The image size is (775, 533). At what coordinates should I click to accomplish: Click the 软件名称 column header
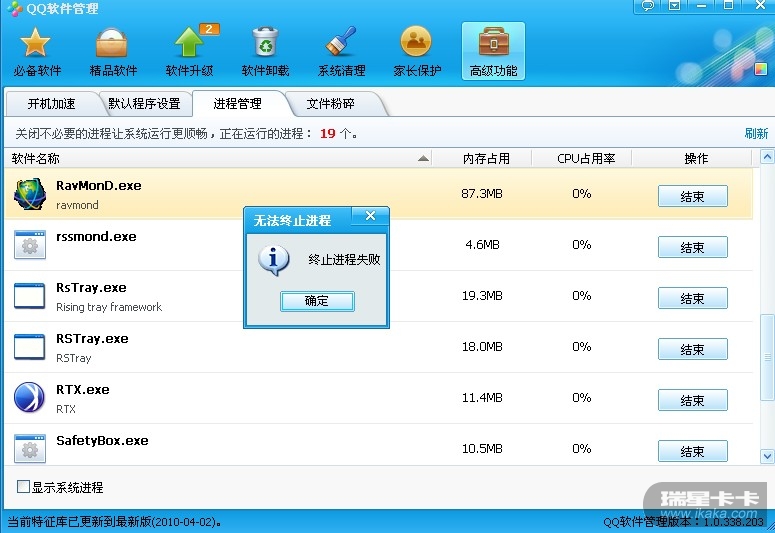(217, 159)
